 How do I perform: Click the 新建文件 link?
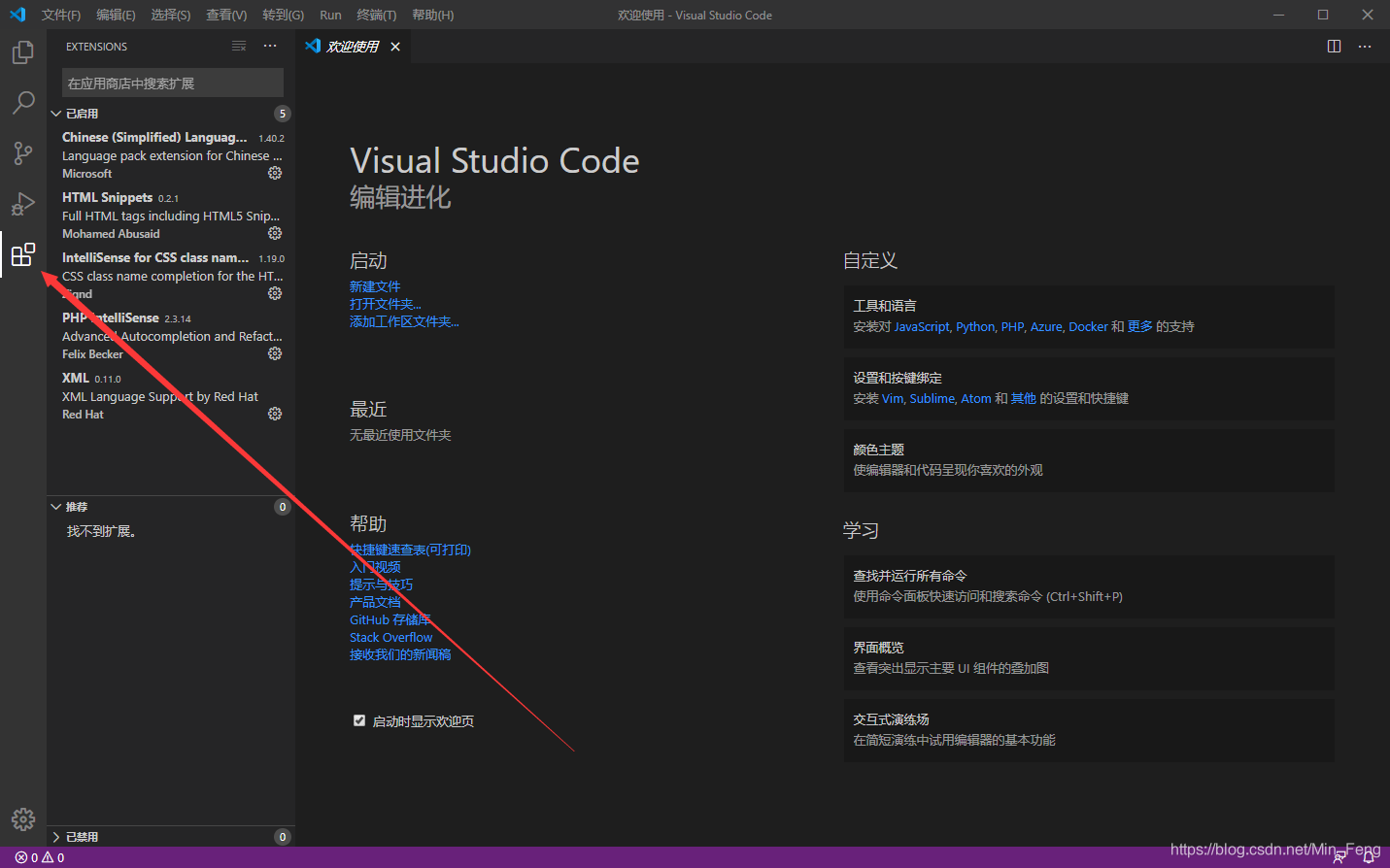(x=375, y=286)
